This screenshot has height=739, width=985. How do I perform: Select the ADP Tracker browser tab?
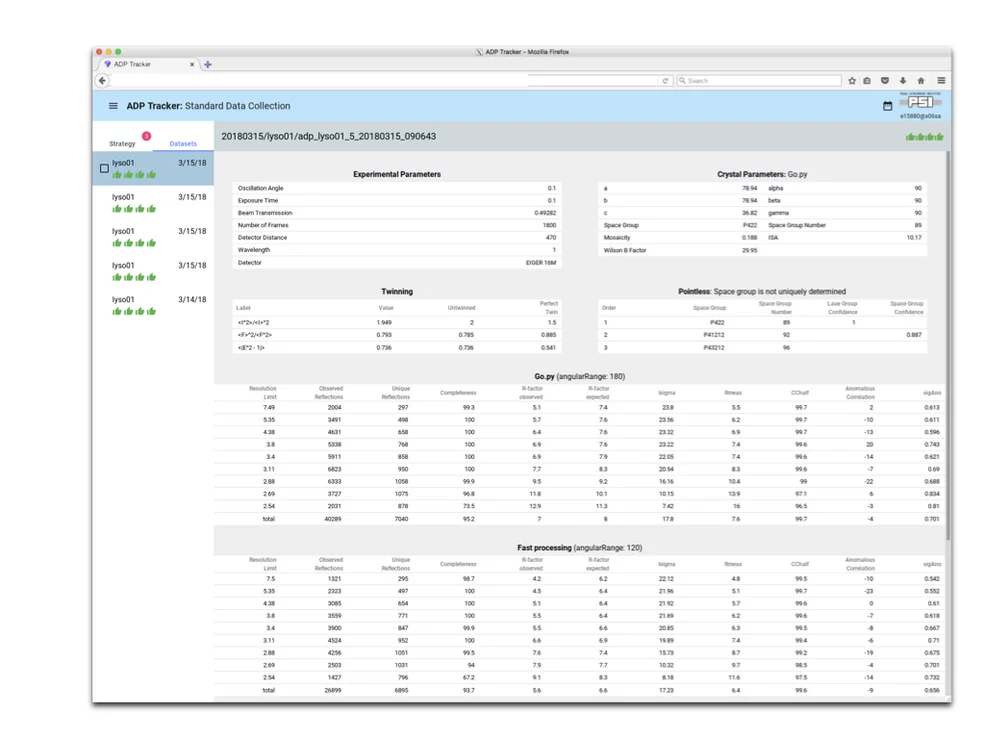tap(147, 64)
